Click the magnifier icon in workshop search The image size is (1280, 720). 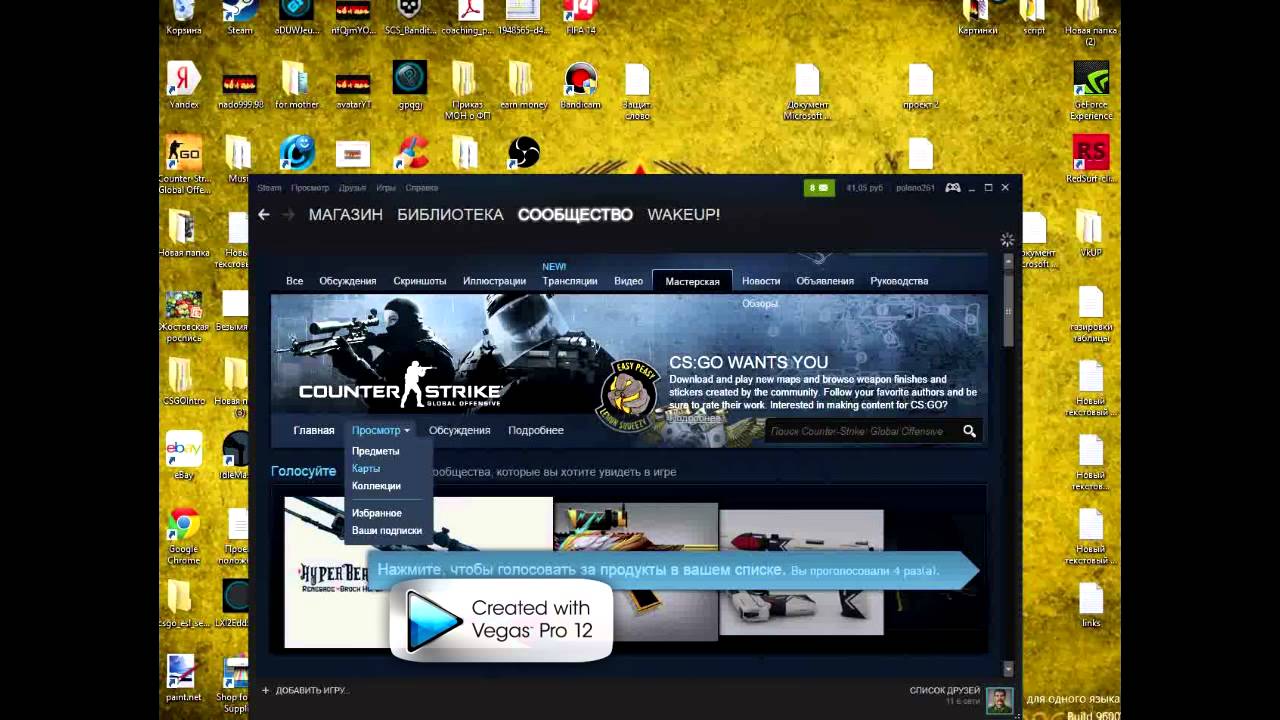(969, 431)
